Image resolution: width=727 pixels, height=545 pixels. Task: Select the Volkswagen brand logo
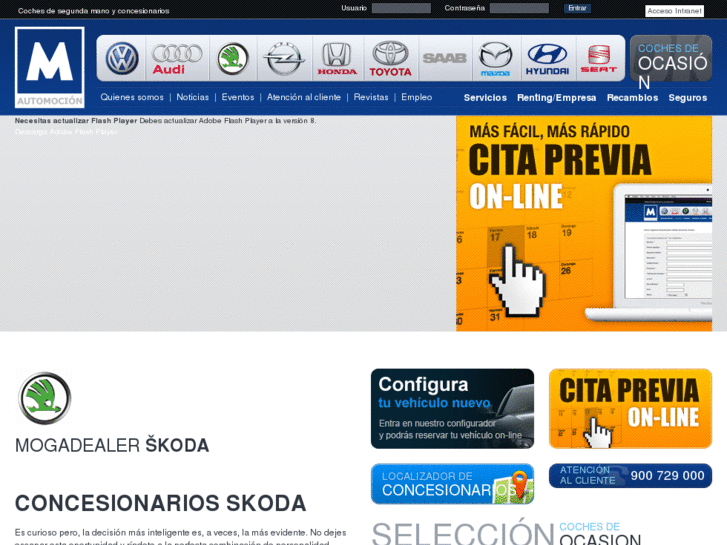coord(122,58)
